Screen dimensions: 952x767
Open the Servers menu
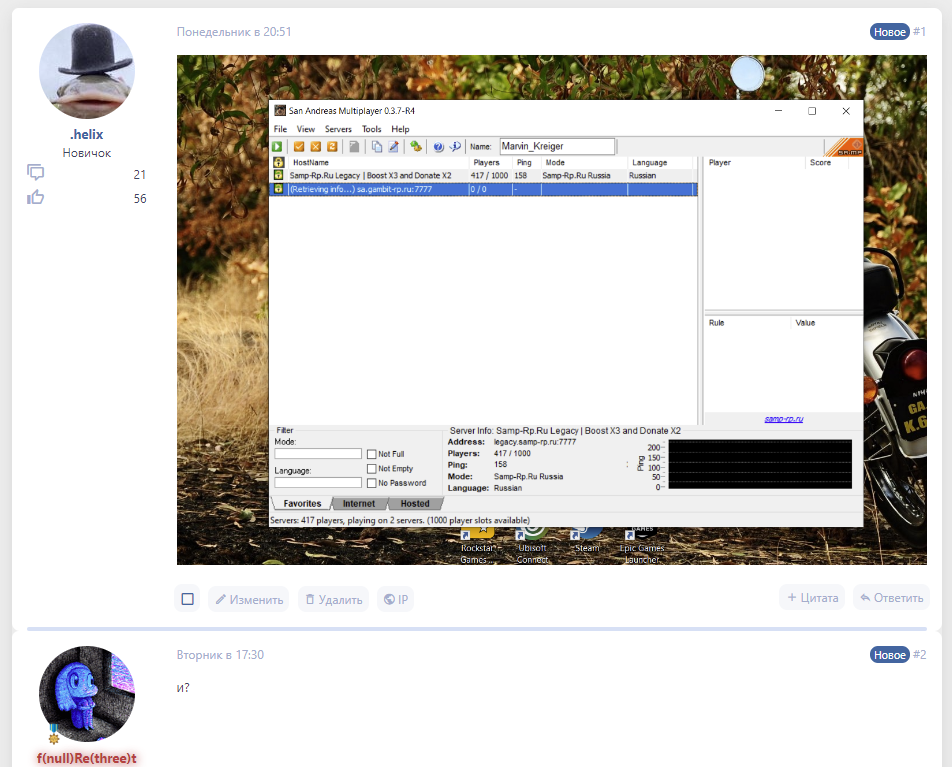338,129
